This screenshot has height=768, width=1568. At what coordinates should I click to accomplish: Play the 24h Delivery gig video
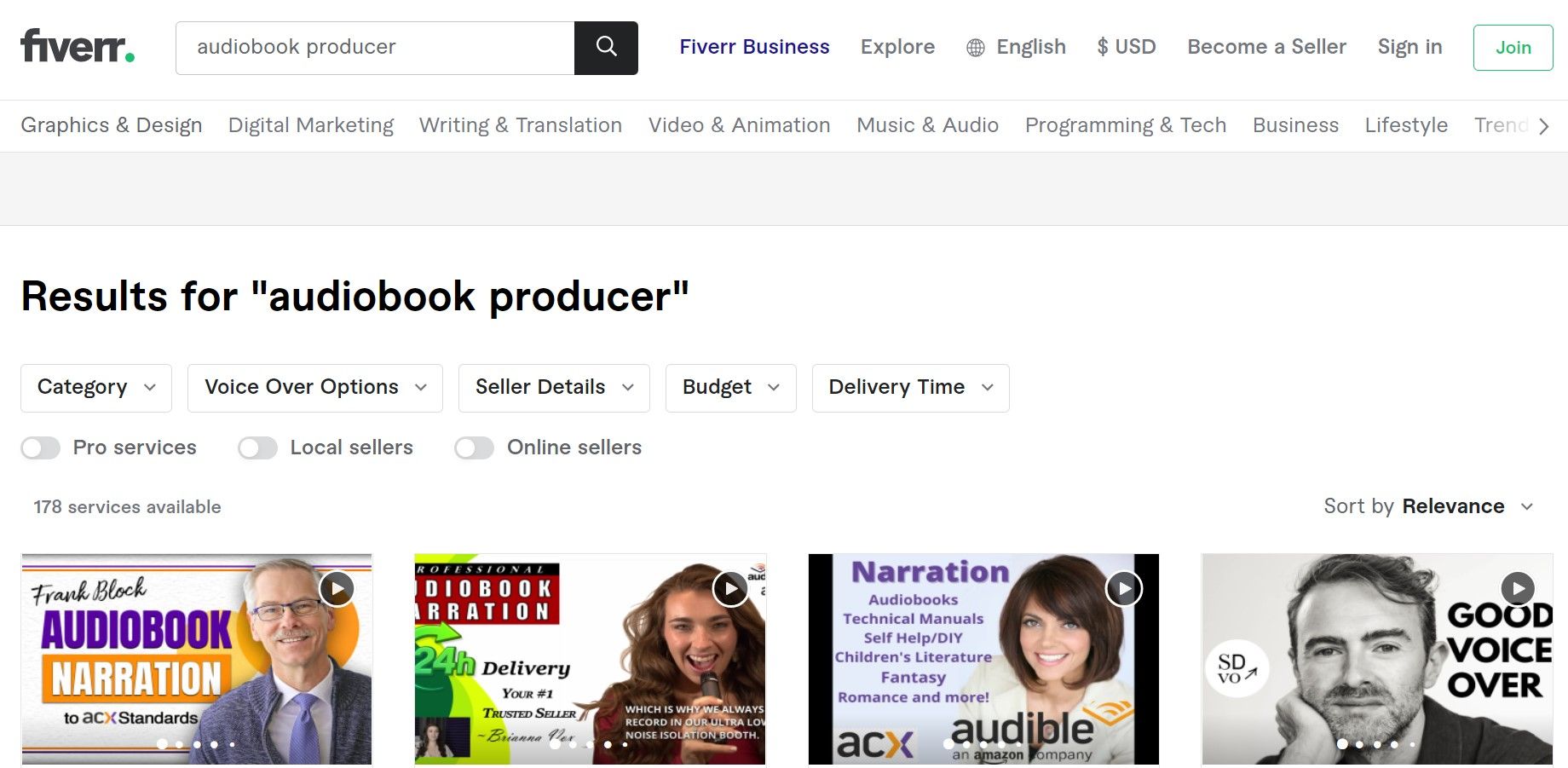730,588
